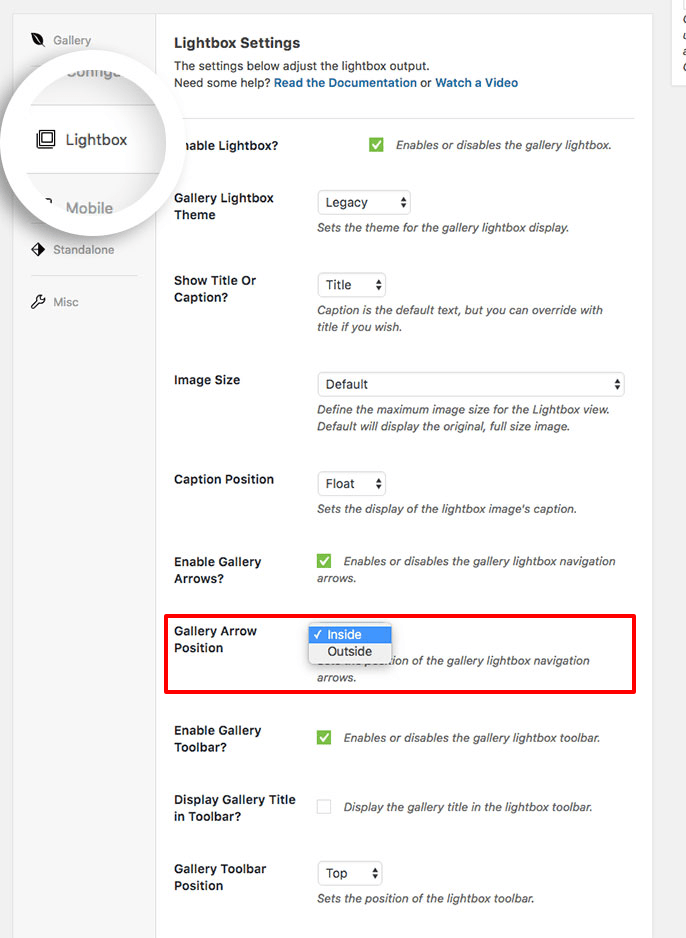Viewport: 686px width, 938px height.
Task: Open the Gallery Lightbox Theme dropdown
Action: tap(363, 201)
